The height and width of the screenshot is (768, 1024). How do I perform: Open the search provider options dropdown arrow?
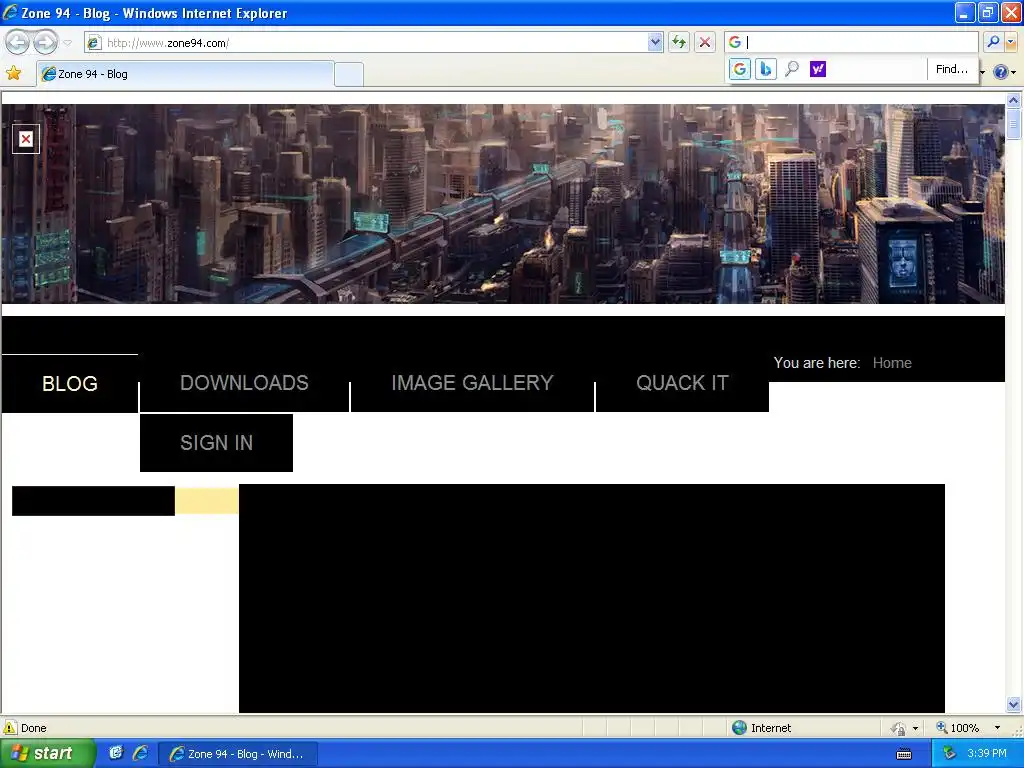click(x=1011, y=42)
